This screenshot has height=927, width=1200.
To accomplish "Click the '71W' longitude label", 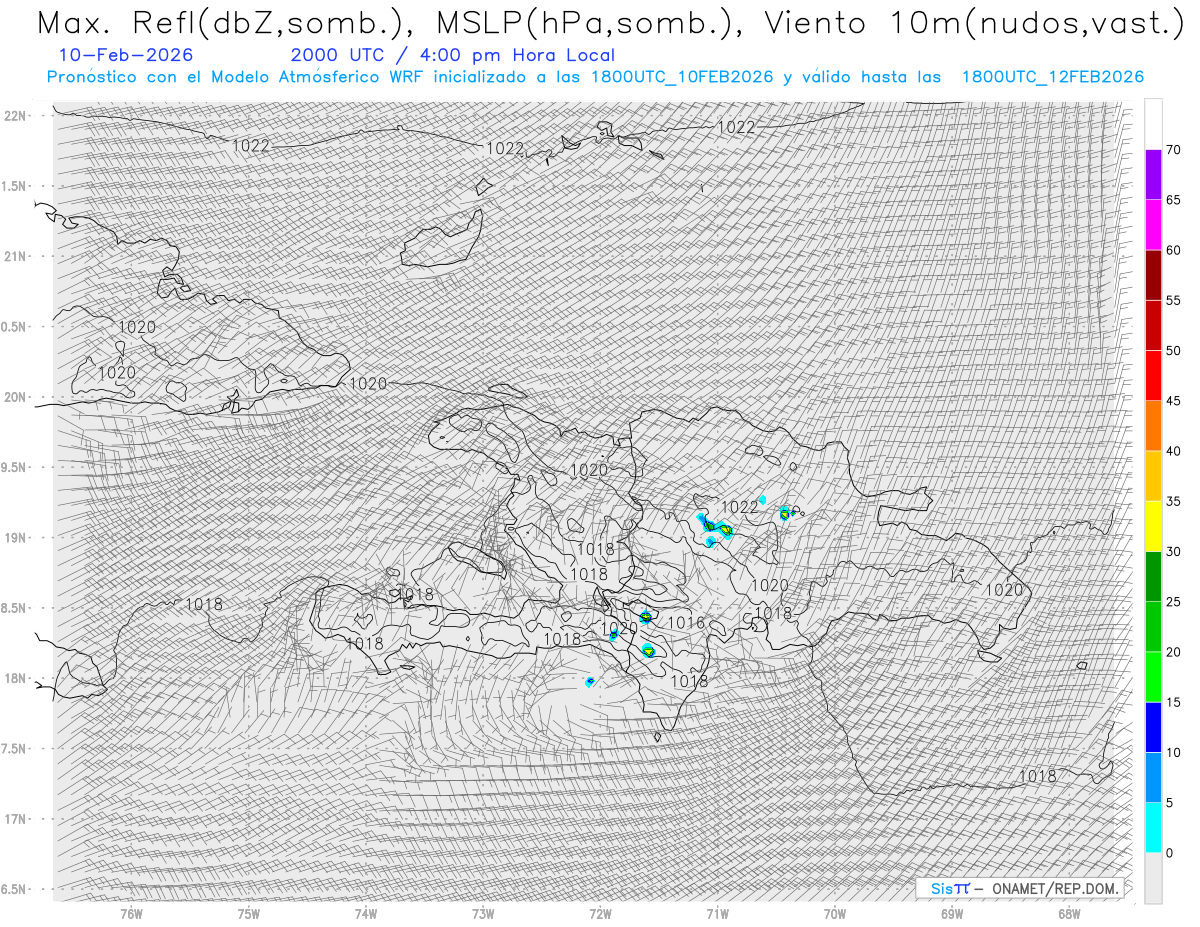I will [717, 913].
